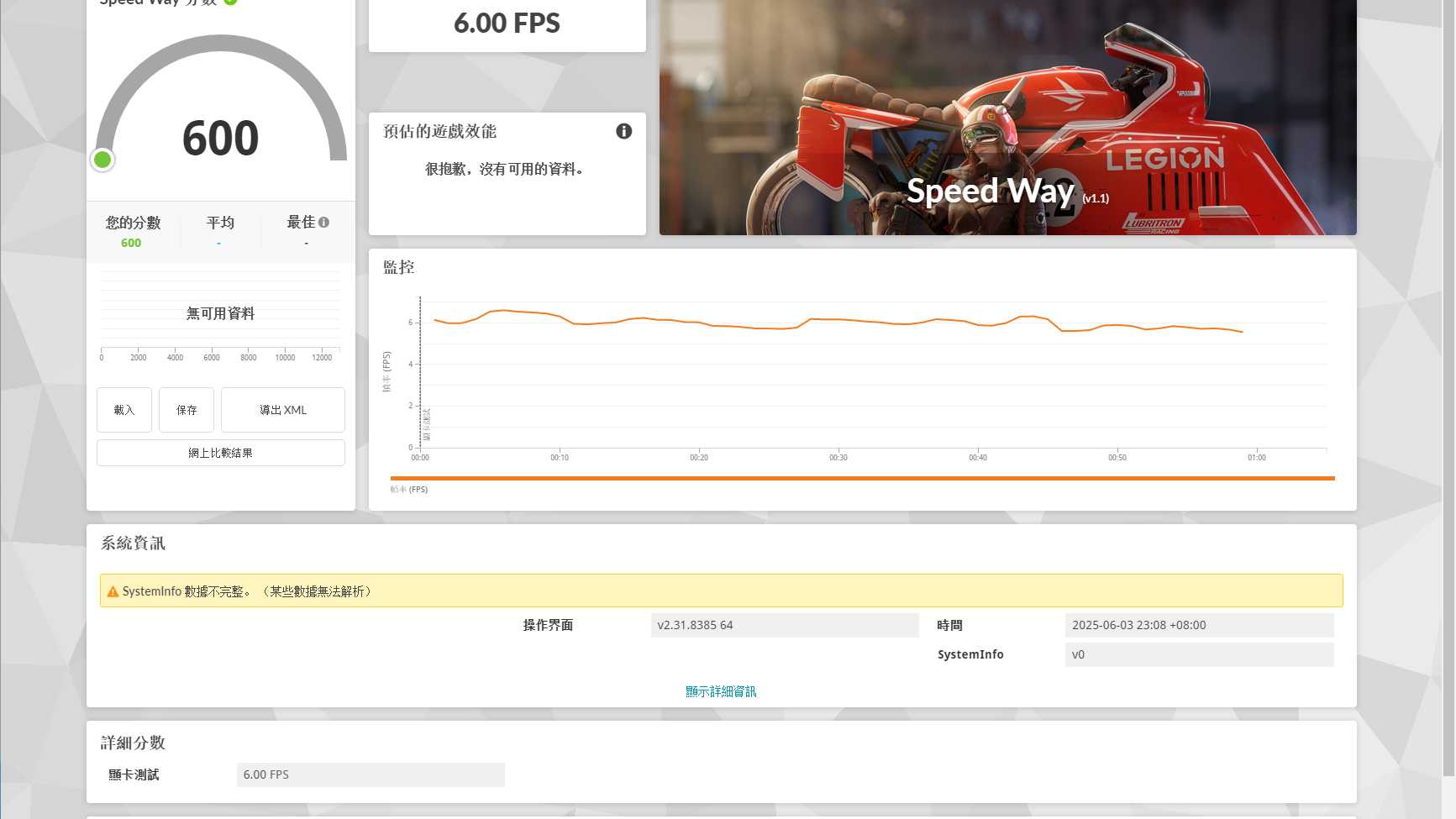Select the FPS line in monitoring chart
This screenshot has height=819, width=1456.
click(838, 320)
